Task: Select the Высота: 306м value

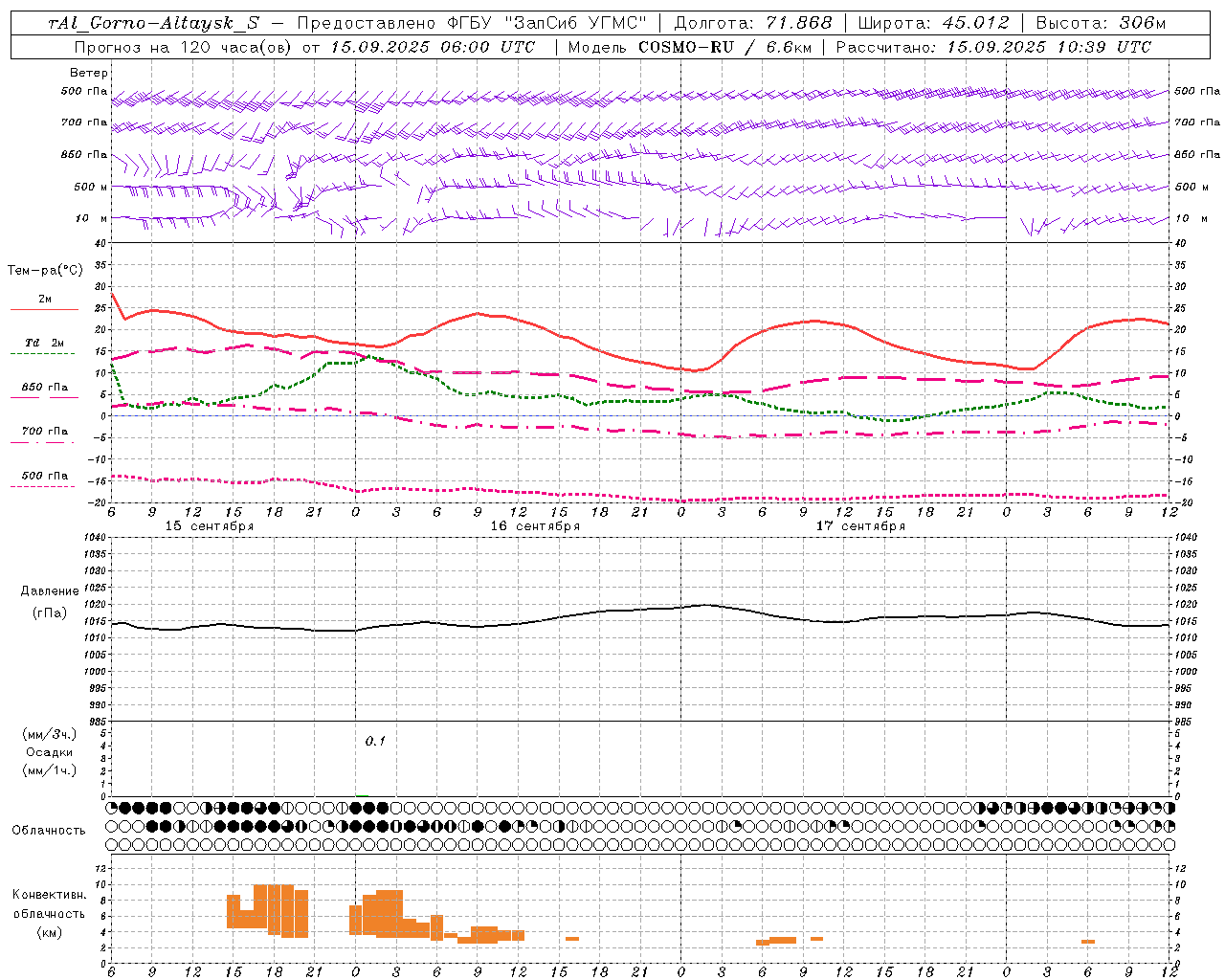Action: point(1101,23)
